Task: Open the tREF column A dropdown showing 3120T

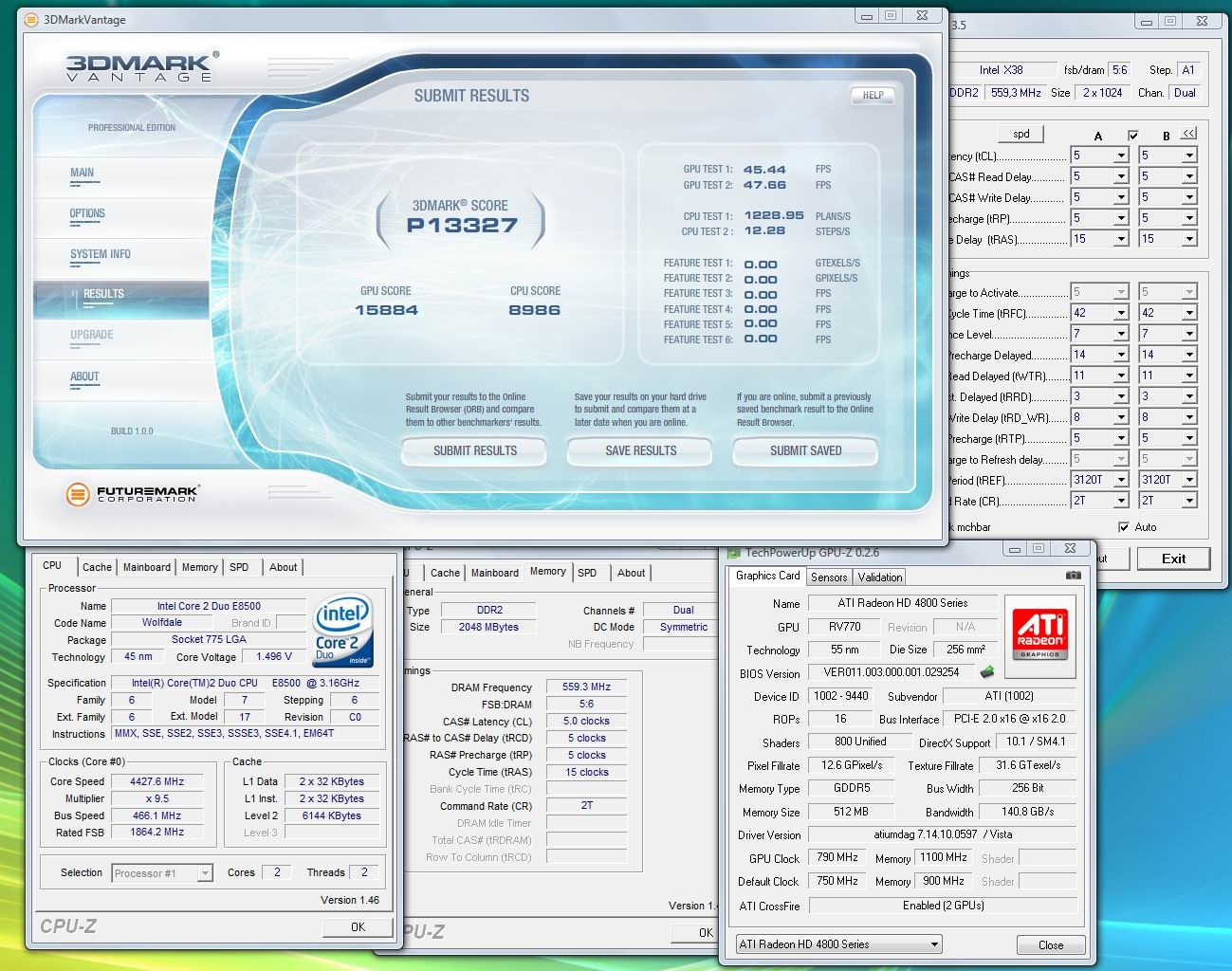Action: 1121,480
